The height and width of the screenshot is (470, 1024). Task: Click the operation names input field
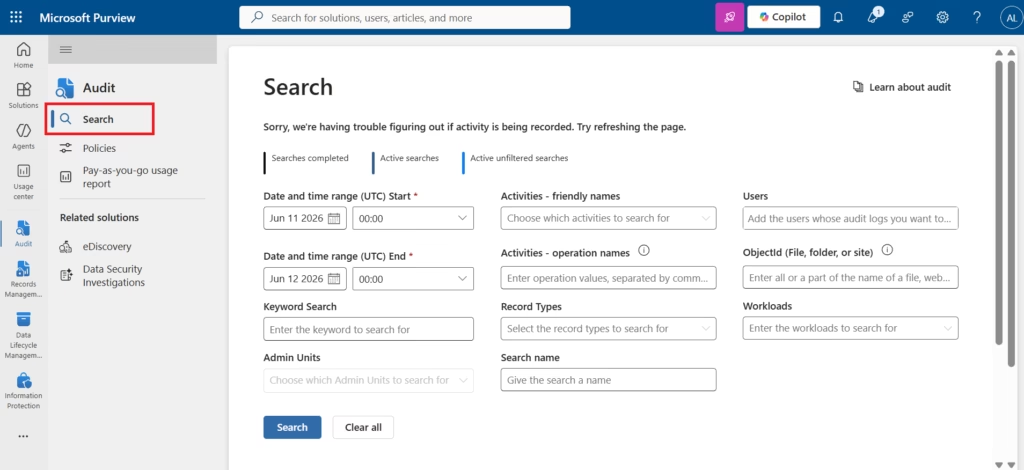[x=608, y=277]
